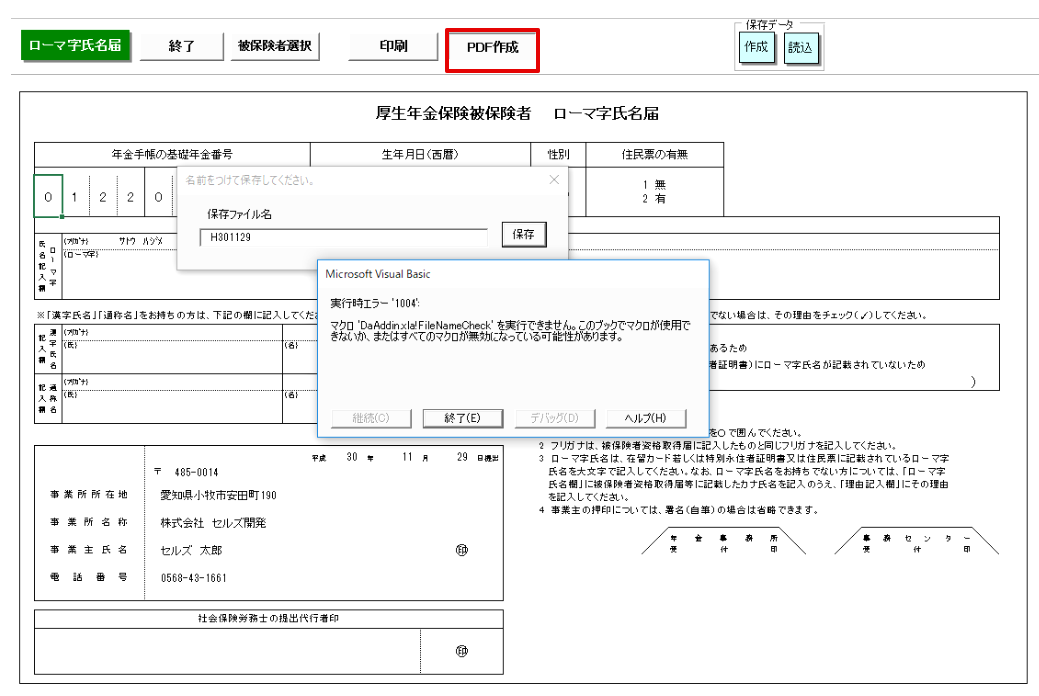Click the address 愛知県小牧市安田町190
This screenshot has width=1039, height=696.
coord(218,496)
